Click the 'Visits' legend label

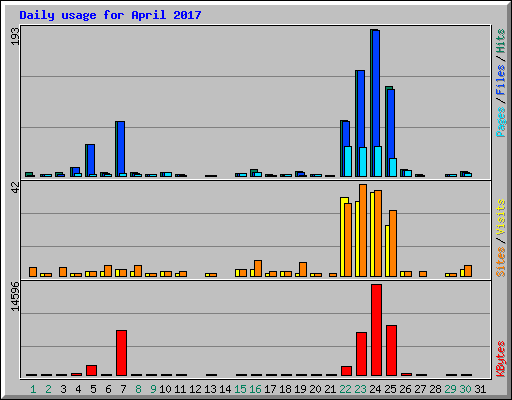point(501,217)
